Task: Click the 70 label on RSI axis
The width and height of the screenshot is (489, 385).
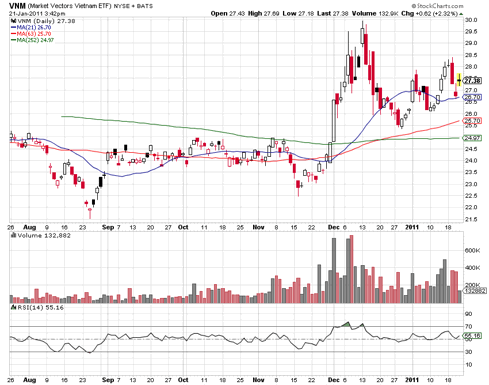Action: [x=468, y=327]
